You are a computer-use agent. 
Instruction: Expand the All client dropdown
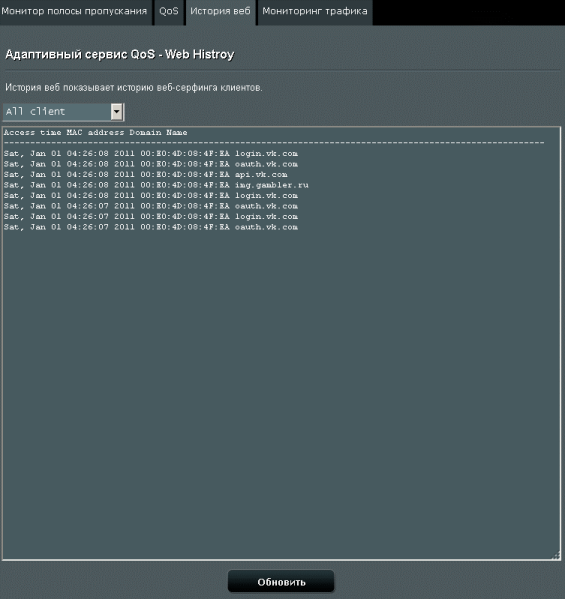(63, 112)
